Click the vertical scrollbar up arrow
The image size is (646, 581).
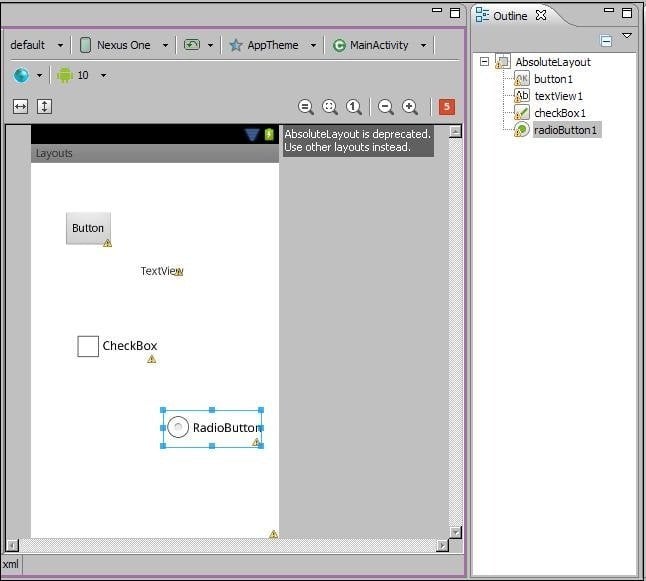point(455,132)
